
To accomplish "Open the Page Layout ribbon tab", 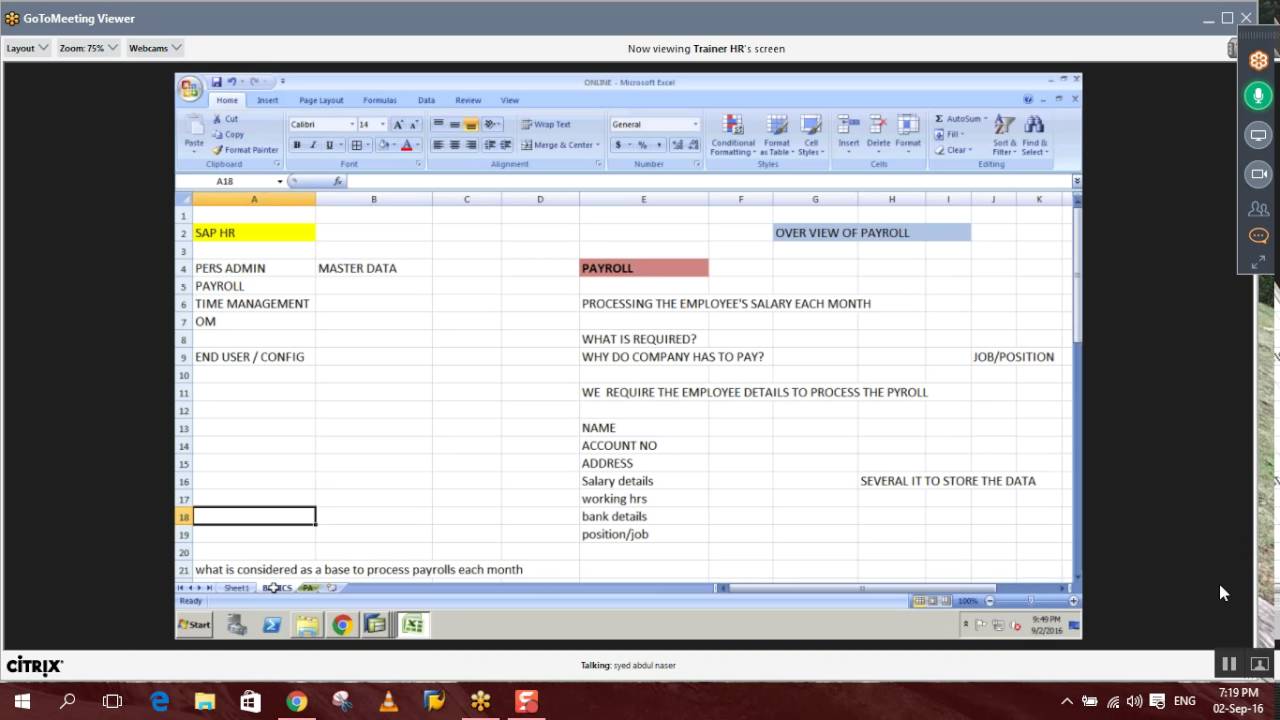I will [321, 100].
